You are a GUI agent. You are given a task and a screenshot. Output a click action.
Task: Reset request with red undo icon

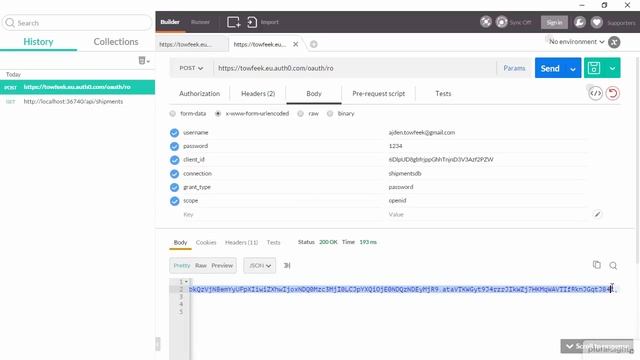pyautogui.click(x=613, y=93)
